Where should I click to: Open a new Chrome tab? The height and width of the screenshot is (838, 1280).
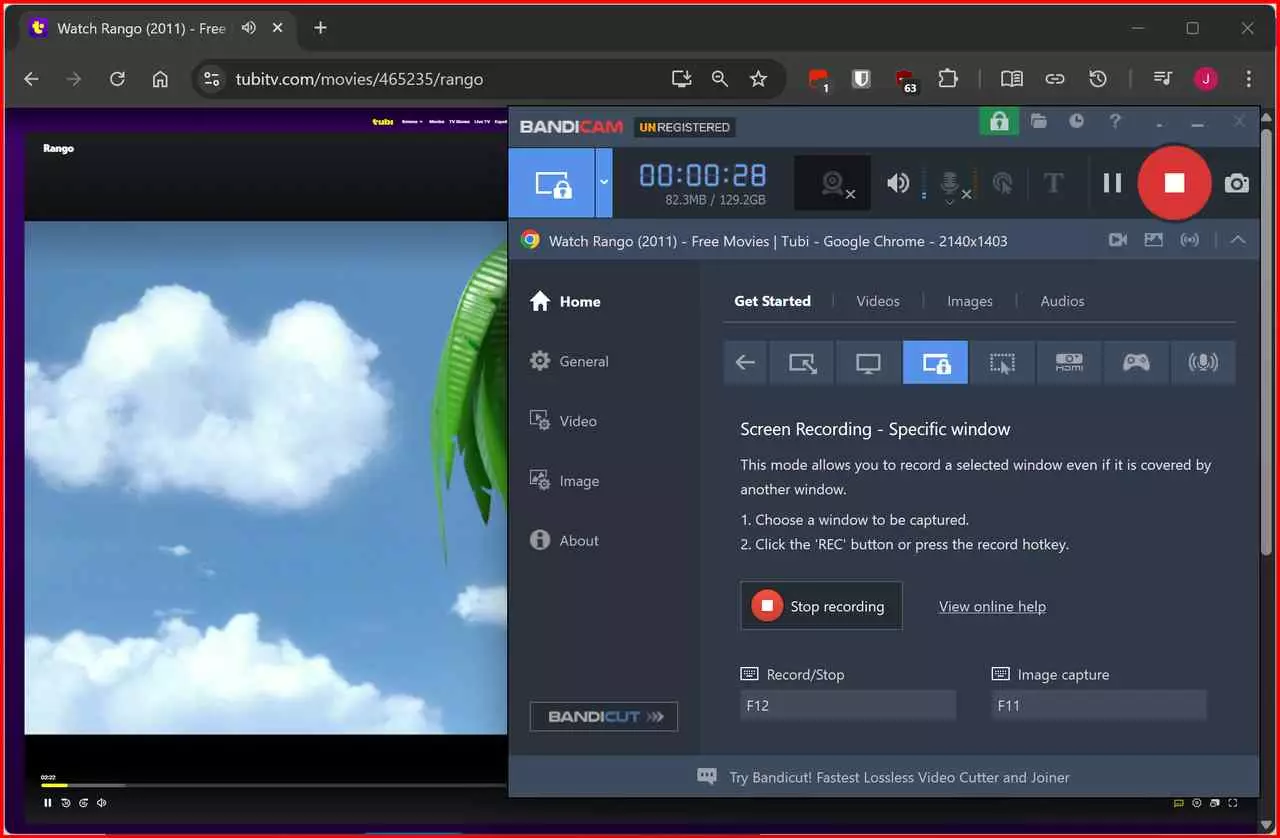click(320, 28)
